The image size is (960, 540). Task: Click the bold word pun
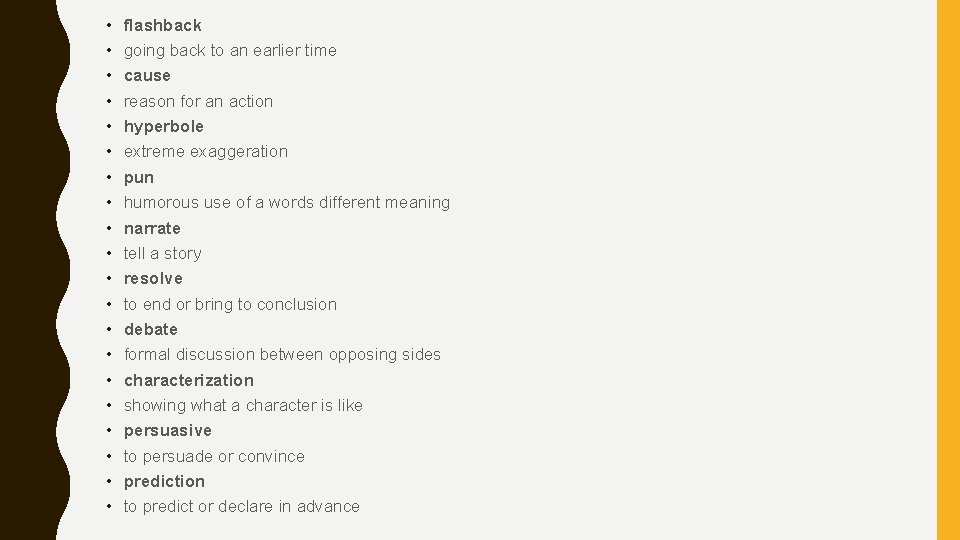tap(138, 178)
